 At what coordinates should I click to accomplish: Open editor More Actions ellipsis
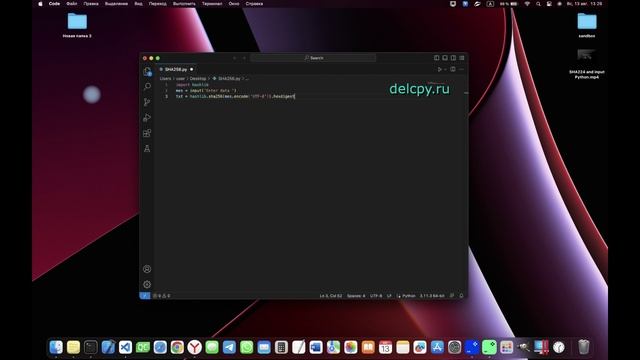coord(462,69)
